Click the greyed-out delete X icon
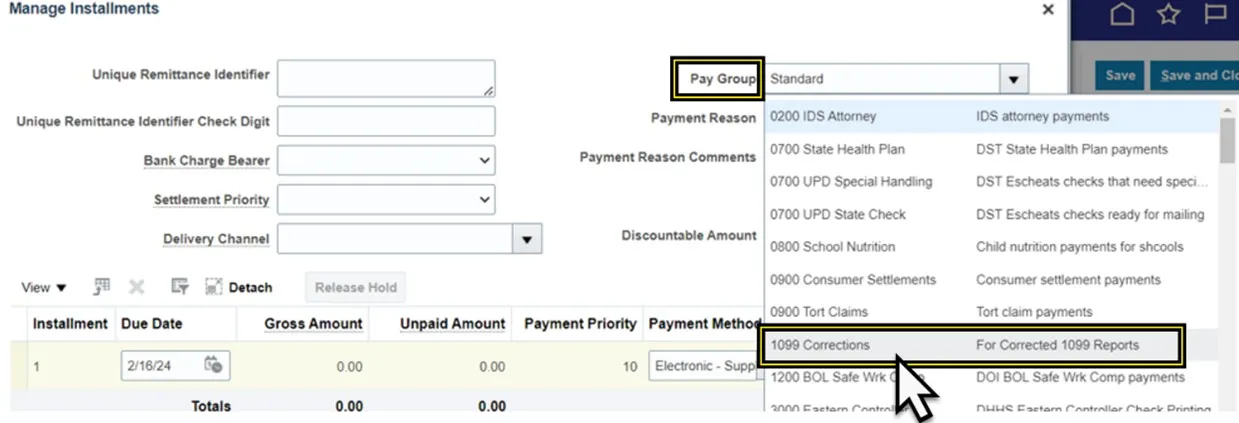The height and width of the screenshot is (423, 1239). 137,287
